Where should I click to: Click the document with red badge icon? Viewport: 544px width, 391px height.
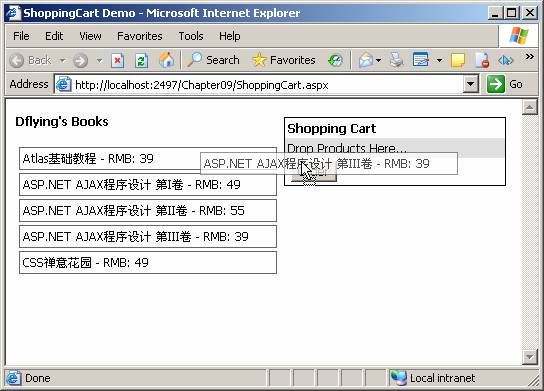tap(482, 60)
